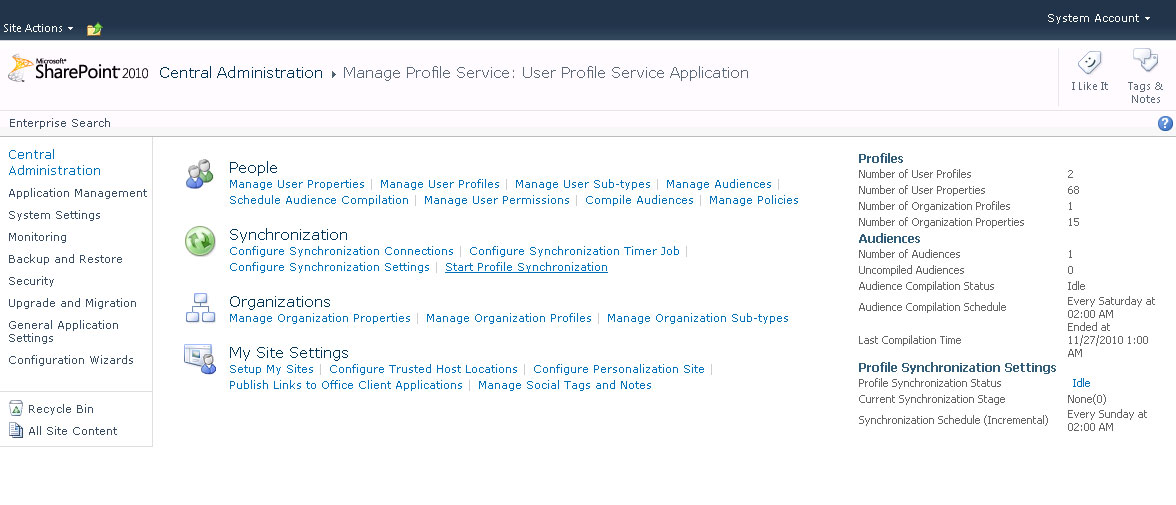The width and height of the screenshot is (1176, 505).
Task: Click the Current Synchronization Stage label
Action: 932,399
